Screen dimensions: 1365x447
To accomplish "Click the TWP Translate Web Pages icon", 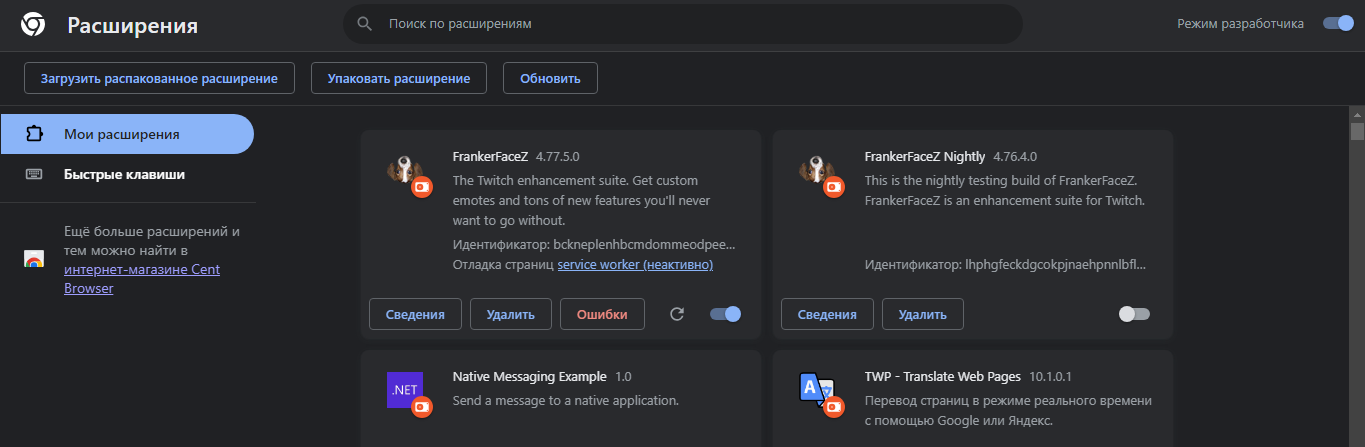I will click(x=819, y=391).
